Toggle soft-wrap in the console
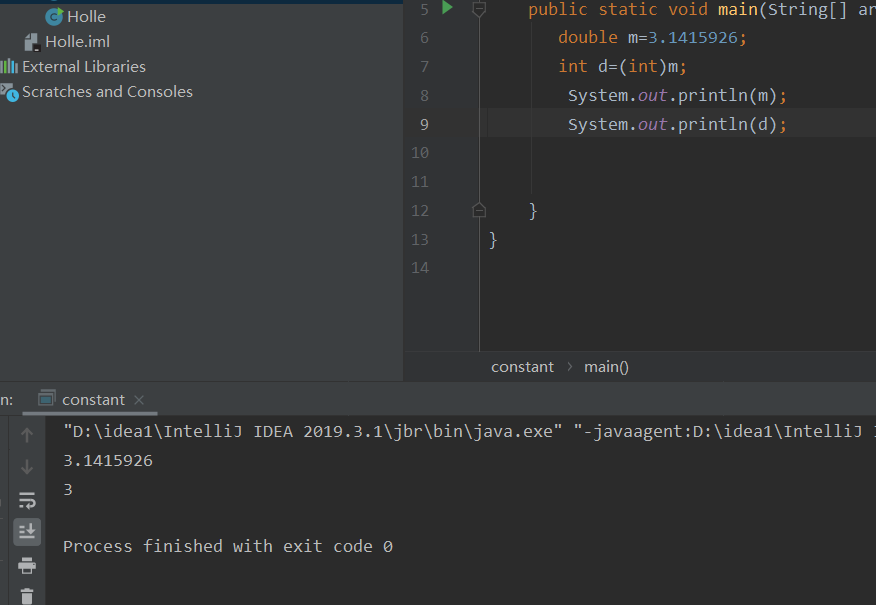Image resolution: width=876 pixels, height=605 pixels. pyautogui.click(x=27, y=500)
